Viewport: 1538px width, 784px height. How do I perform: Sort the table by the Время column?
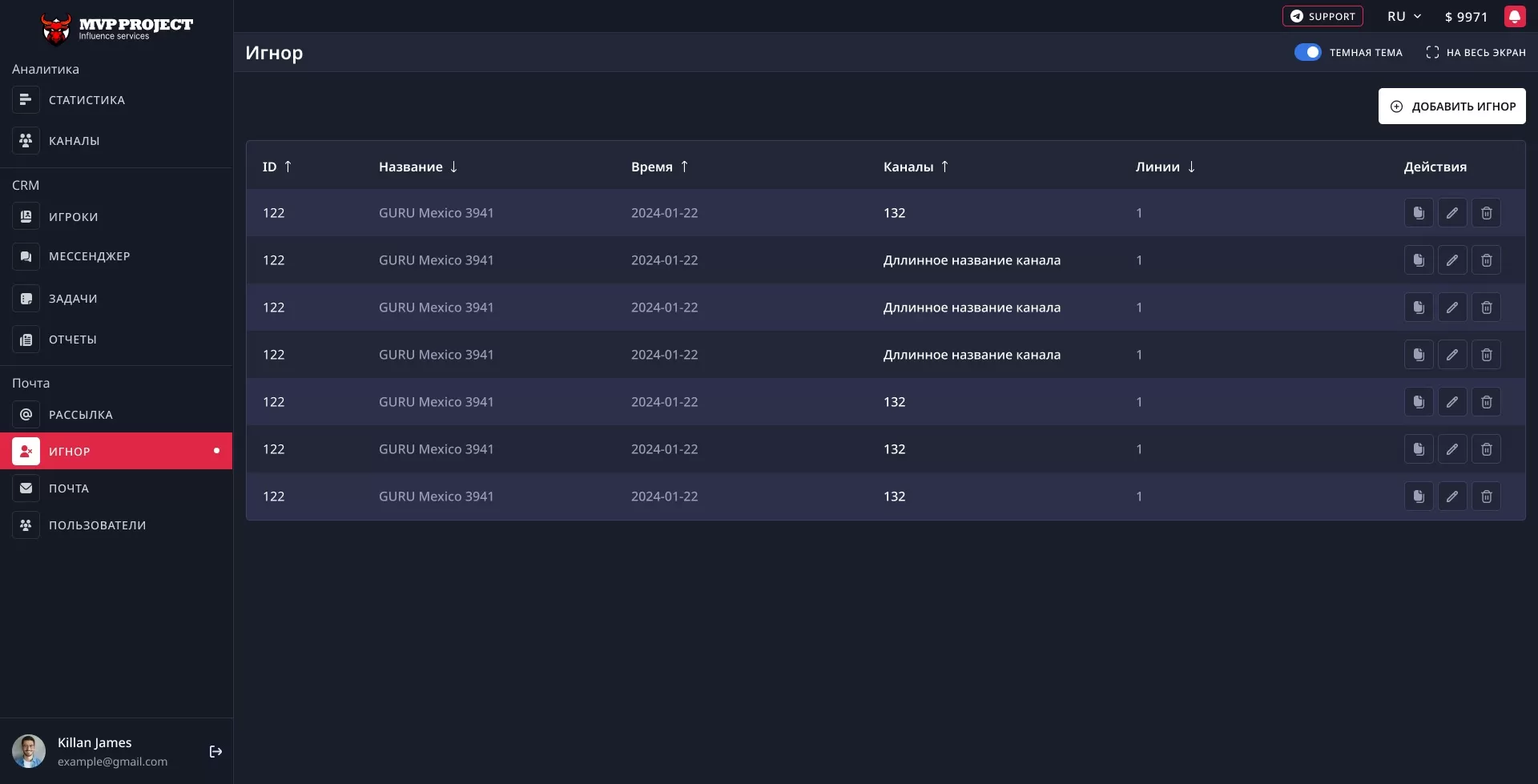[659, 167]
